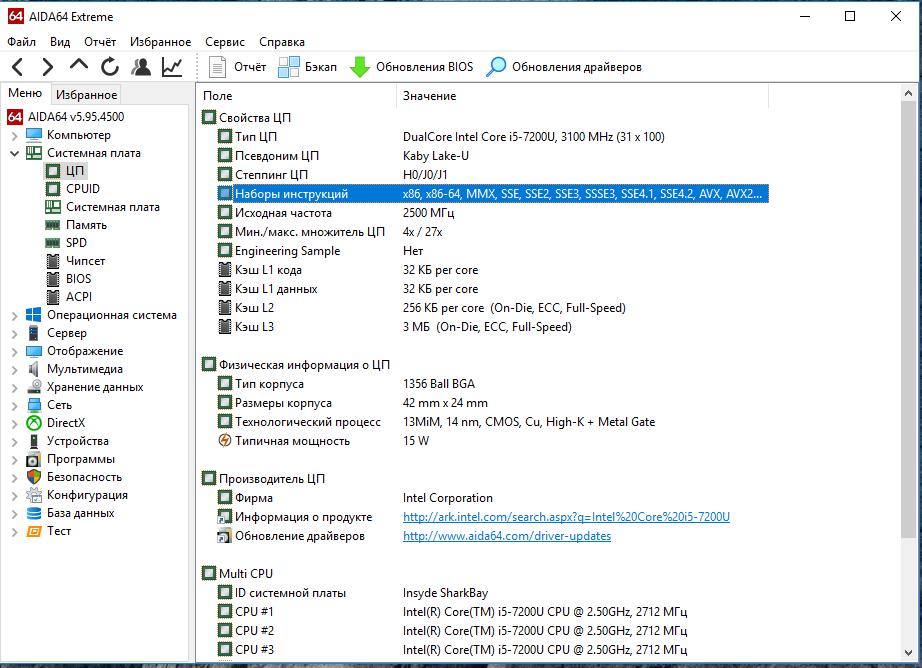Image resolution: width=922 pixels, height=668 pixels.
Task: Refresh the page with the reload icon
Action: click(110, 67)
